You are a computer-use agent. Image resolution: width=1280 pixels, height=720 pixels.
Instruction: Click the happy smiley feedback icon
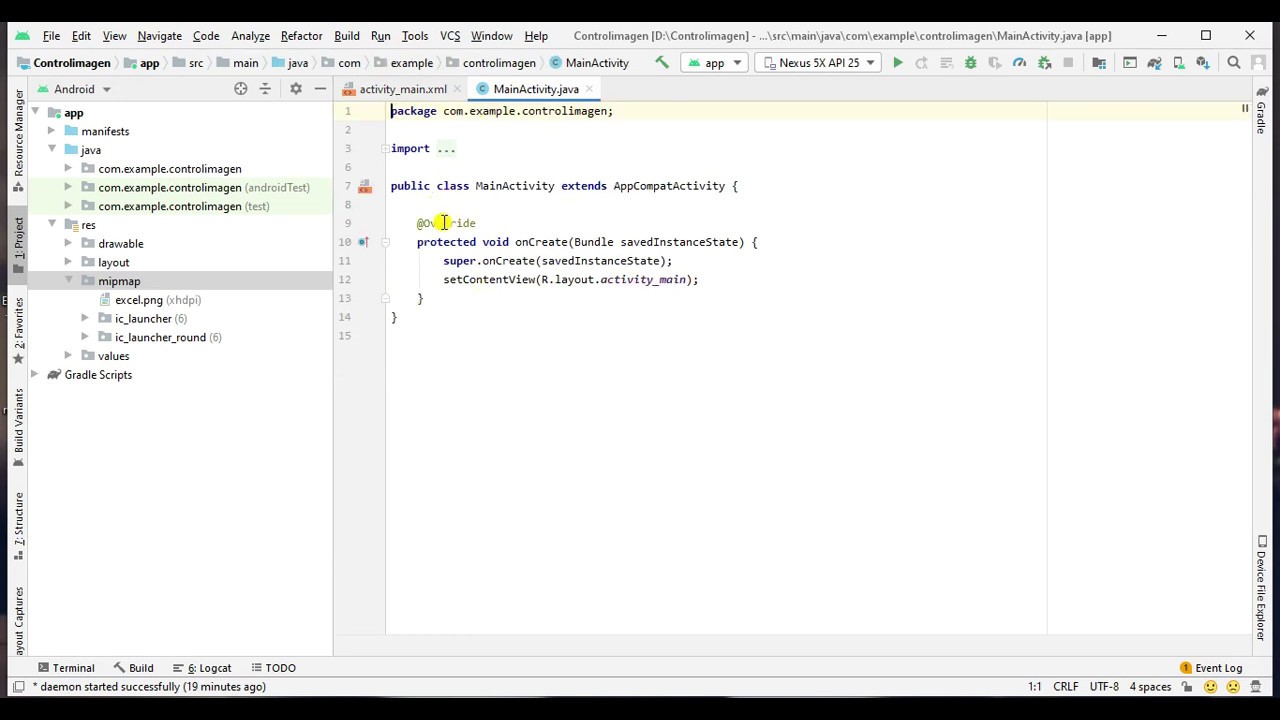point(1211,687)
